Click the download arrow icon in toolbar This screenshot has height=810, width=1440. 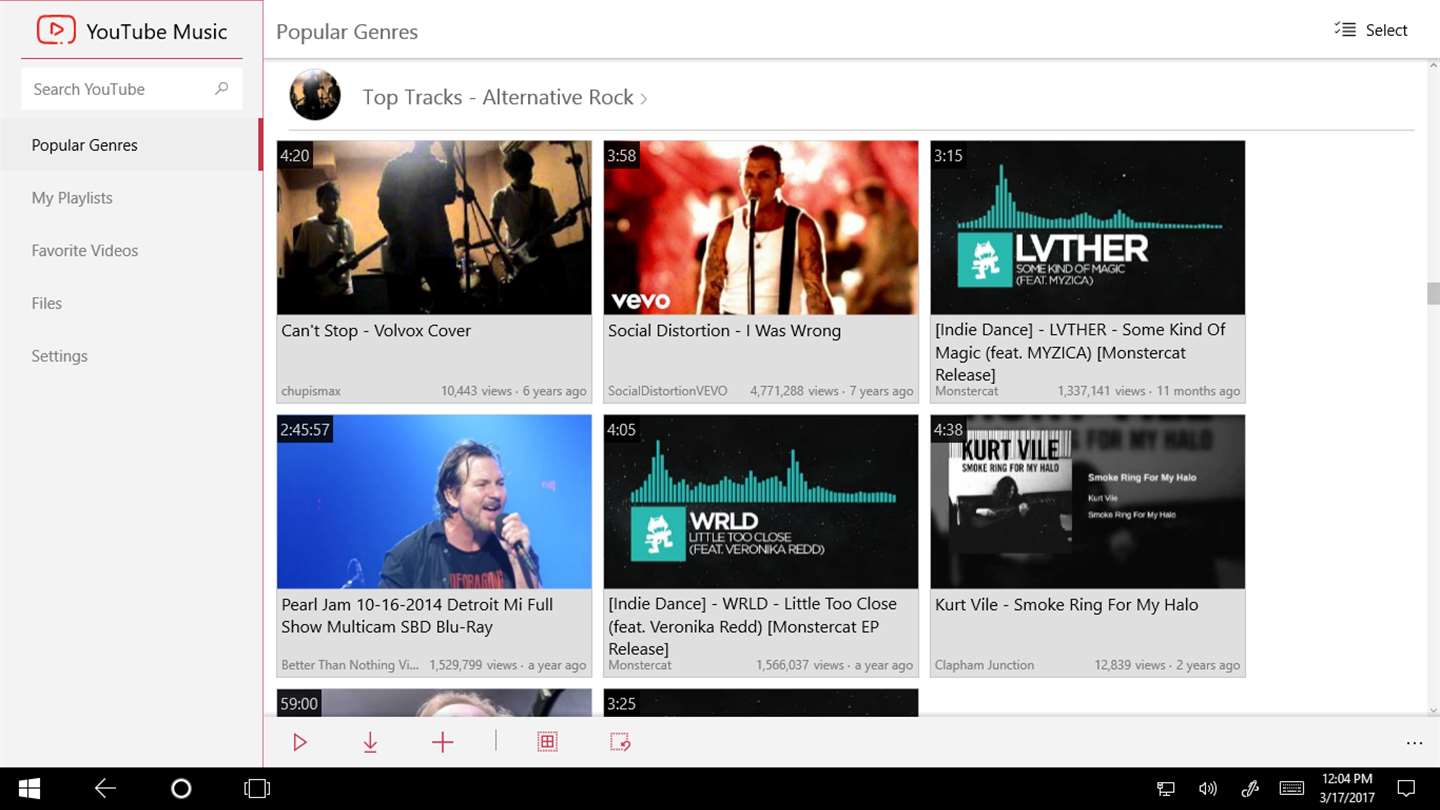click(370, 742)
